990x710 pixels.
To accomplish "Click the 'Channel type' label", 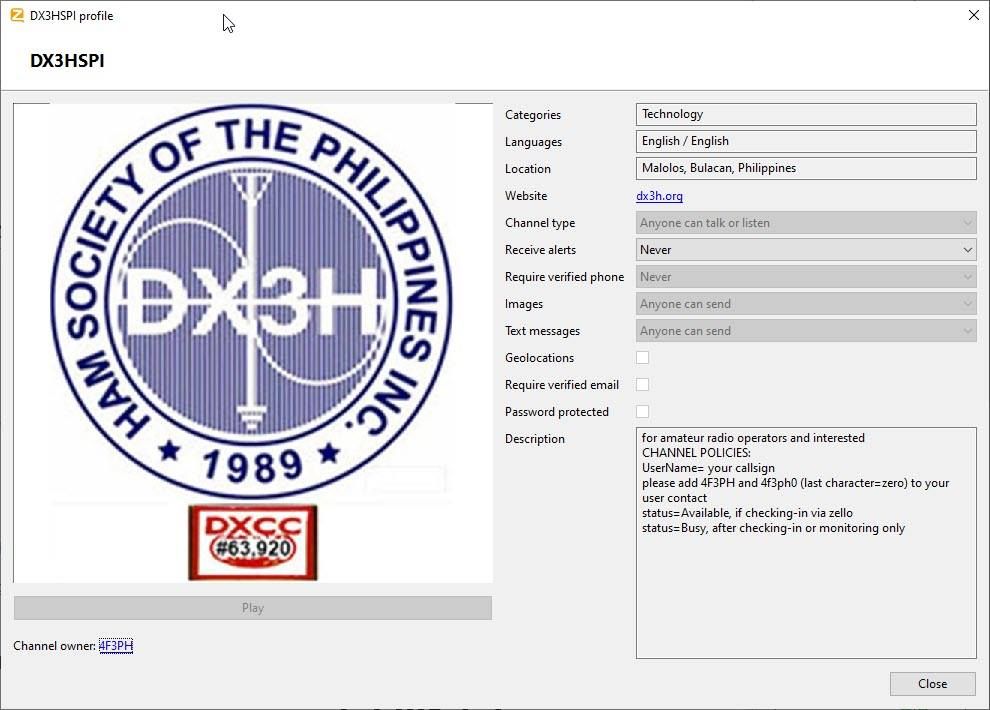I will (540, 223).
